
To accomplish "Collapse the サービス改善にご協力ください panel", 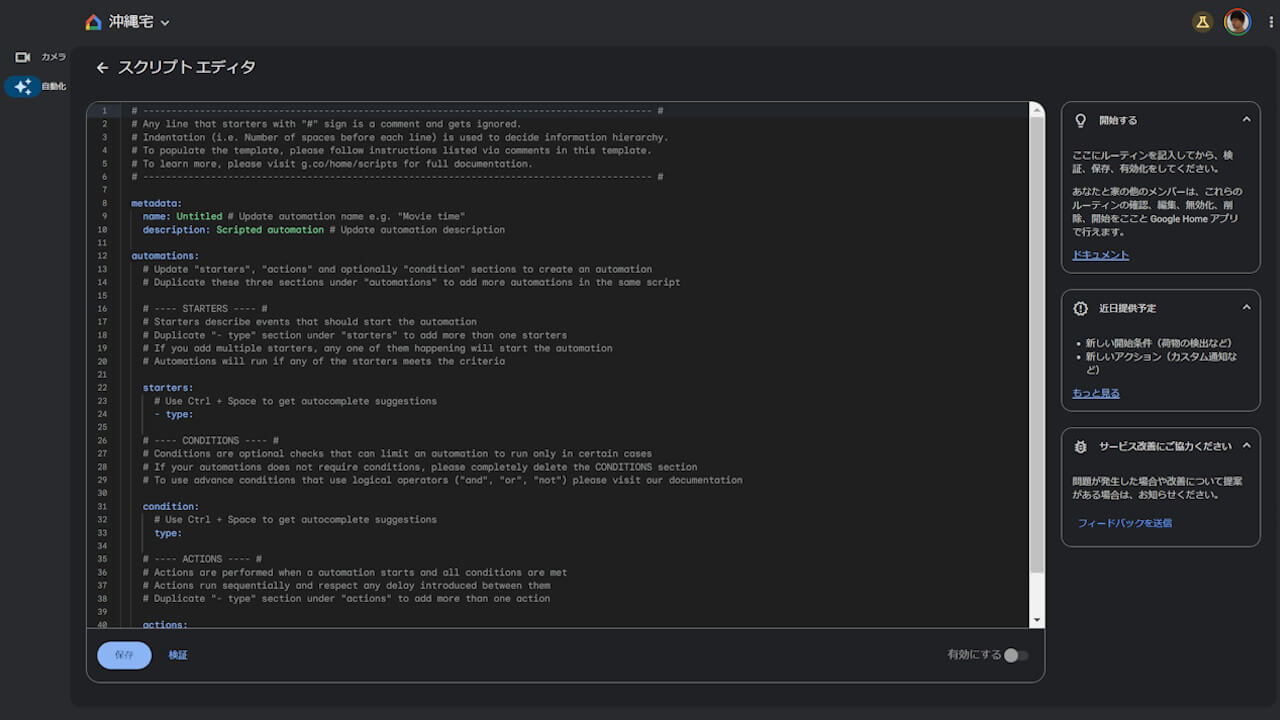I will (x=1246, y=446).
